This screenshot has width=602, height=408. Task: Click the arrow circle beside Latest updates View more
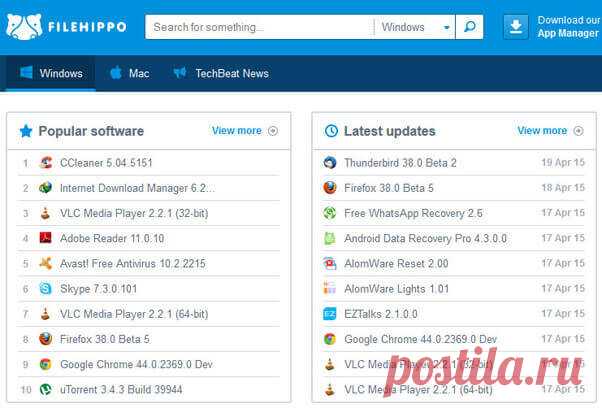(578, 131)
